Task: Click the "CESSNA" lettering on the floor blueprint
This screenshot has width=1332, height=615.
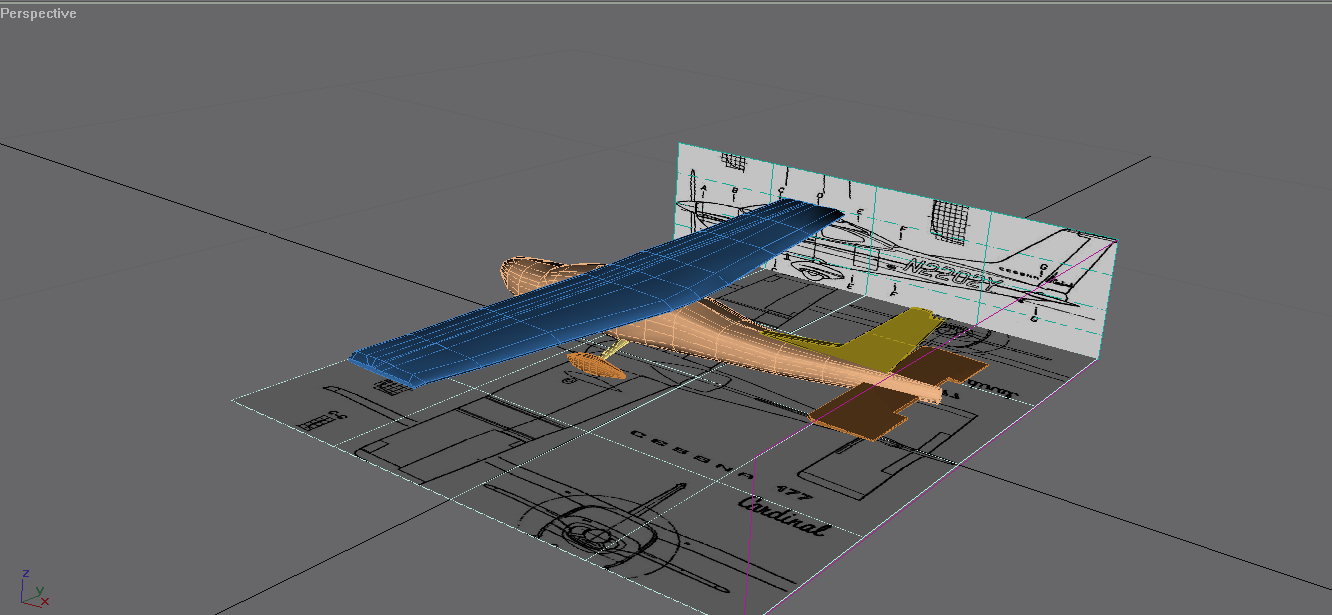Action: [690, 456]
